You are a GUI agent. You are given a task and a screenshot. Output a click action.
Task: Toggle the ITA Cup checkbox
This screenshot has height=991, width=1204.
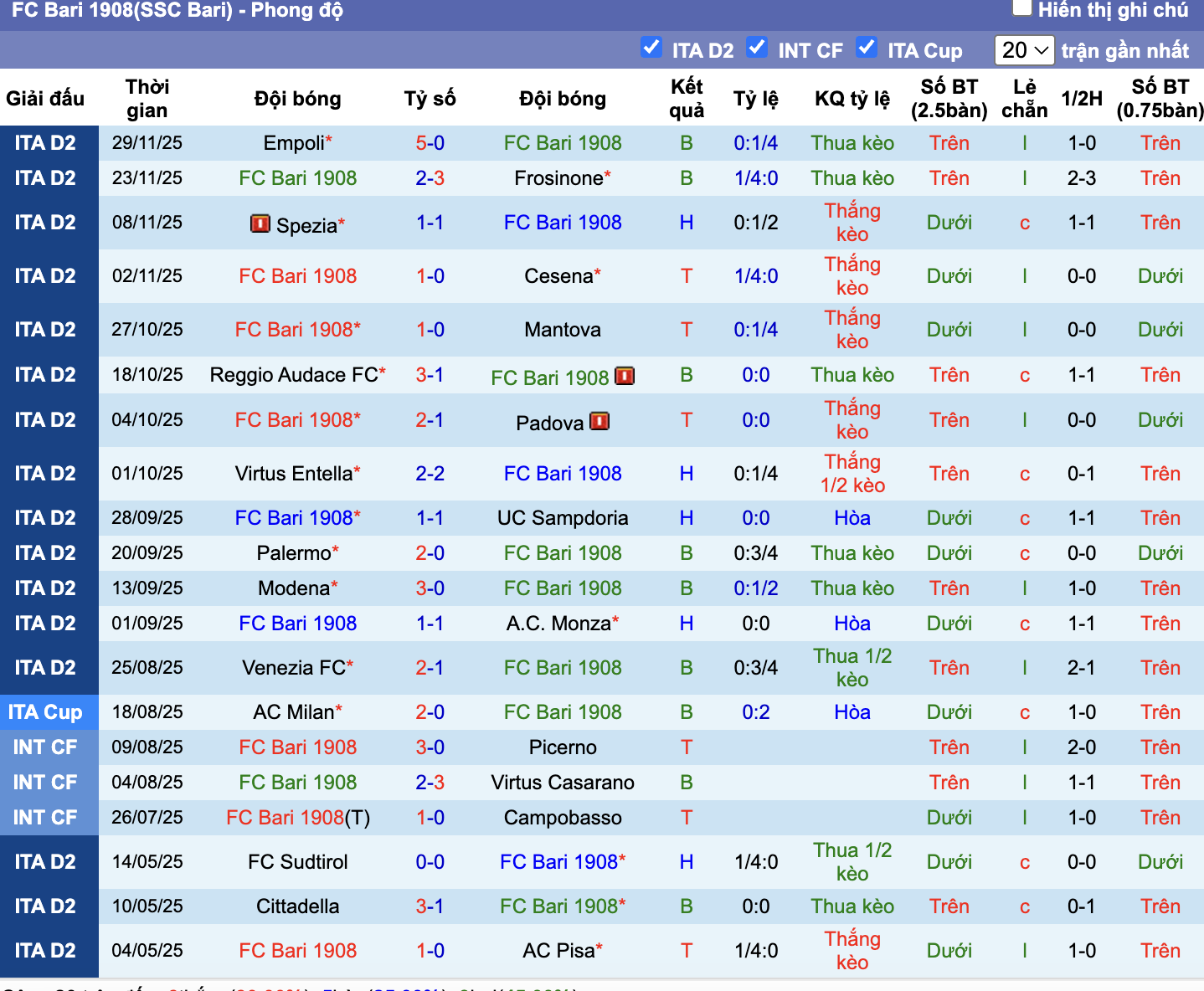point(867,48)
